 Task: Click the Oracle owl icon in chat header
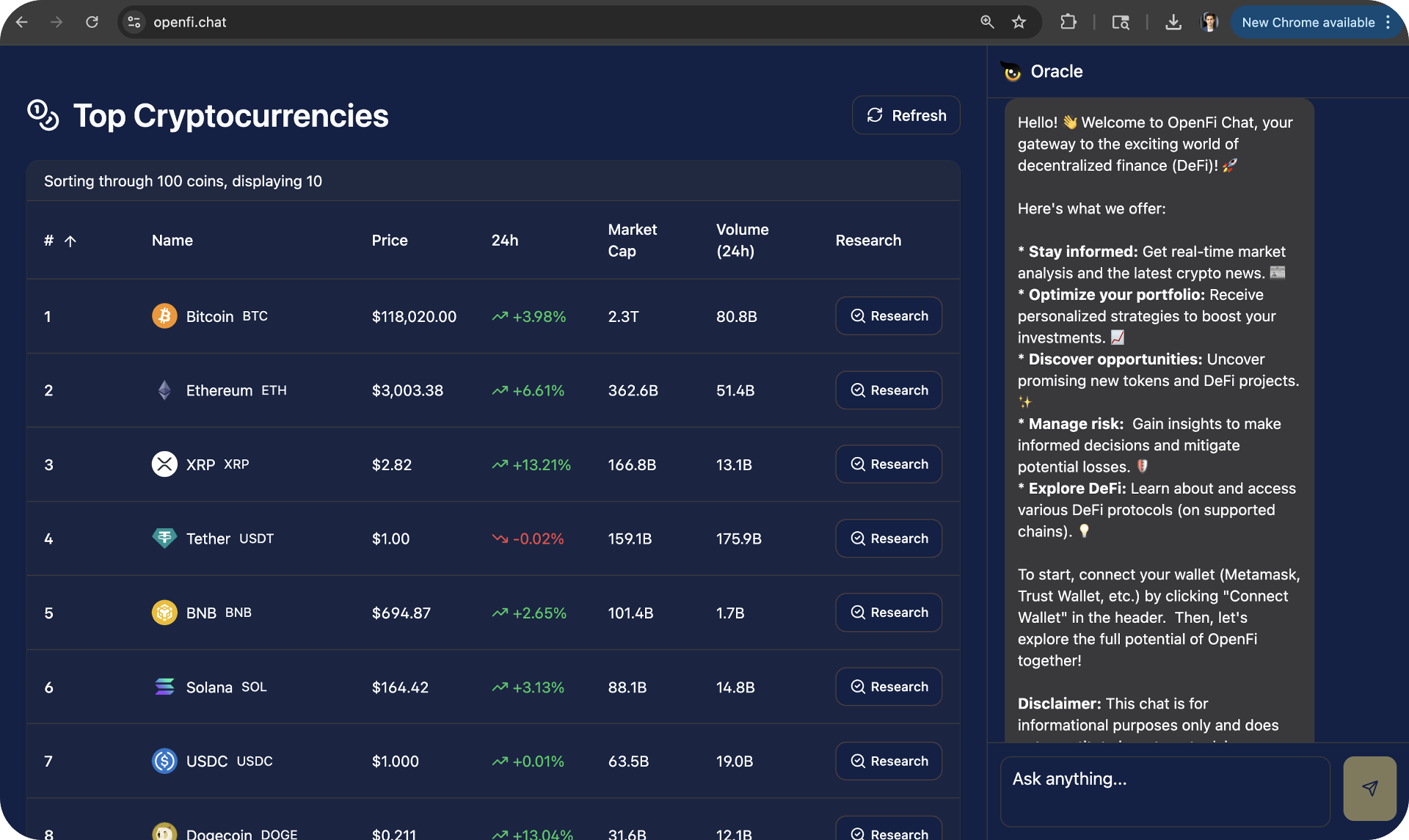(1011, 71)
